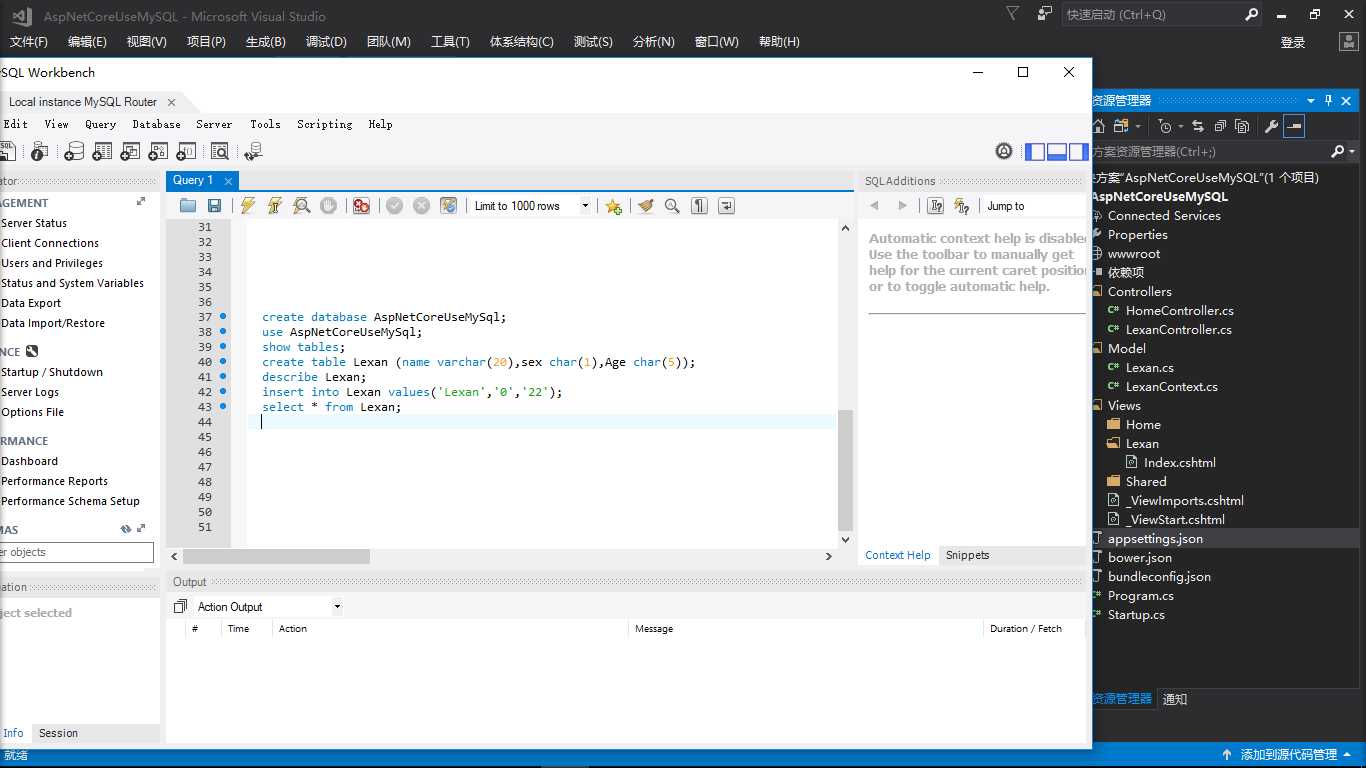
Task: Toggle word wrap in the query editor
Action: 726,206
